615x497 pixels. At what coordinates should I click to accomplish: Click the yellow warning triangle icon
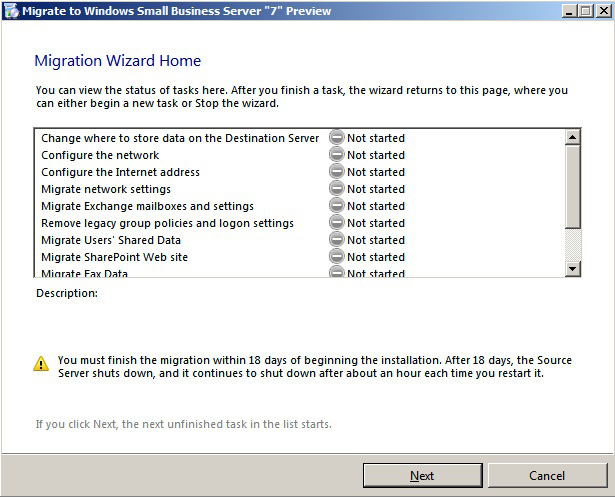(41, 363)
